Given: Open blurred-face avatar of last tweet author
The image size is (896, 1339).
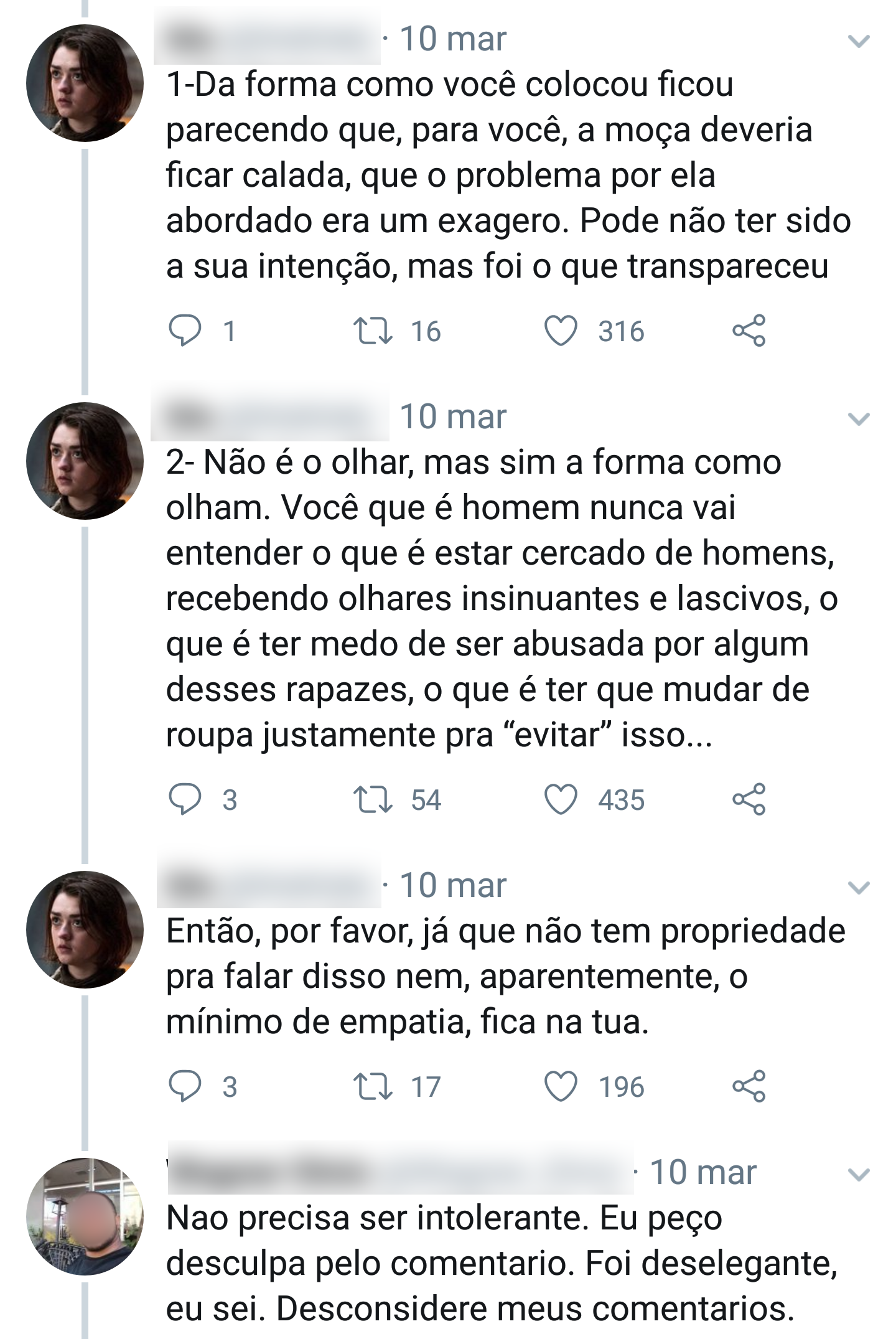Looking at the screenshot, I should [85, 1216].
